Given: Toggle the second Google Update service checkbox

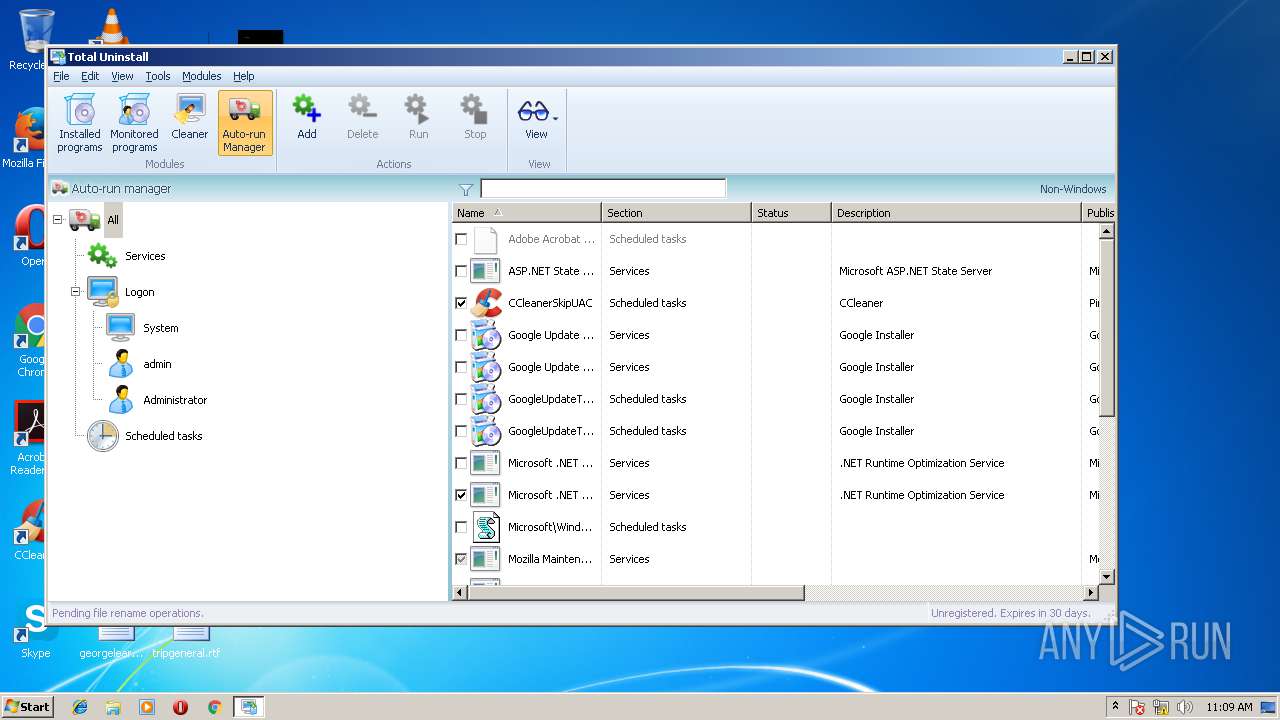Looking at the screenshot, I should coord(461,367).
